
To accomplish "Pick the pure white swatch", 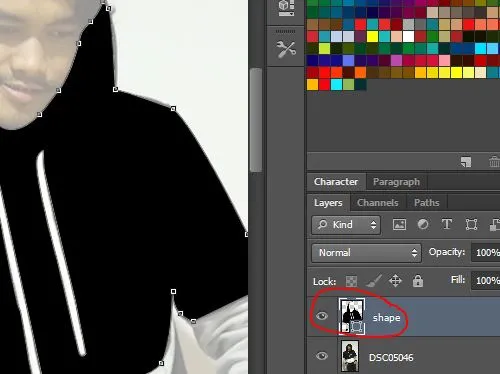I will pos(408,36).
